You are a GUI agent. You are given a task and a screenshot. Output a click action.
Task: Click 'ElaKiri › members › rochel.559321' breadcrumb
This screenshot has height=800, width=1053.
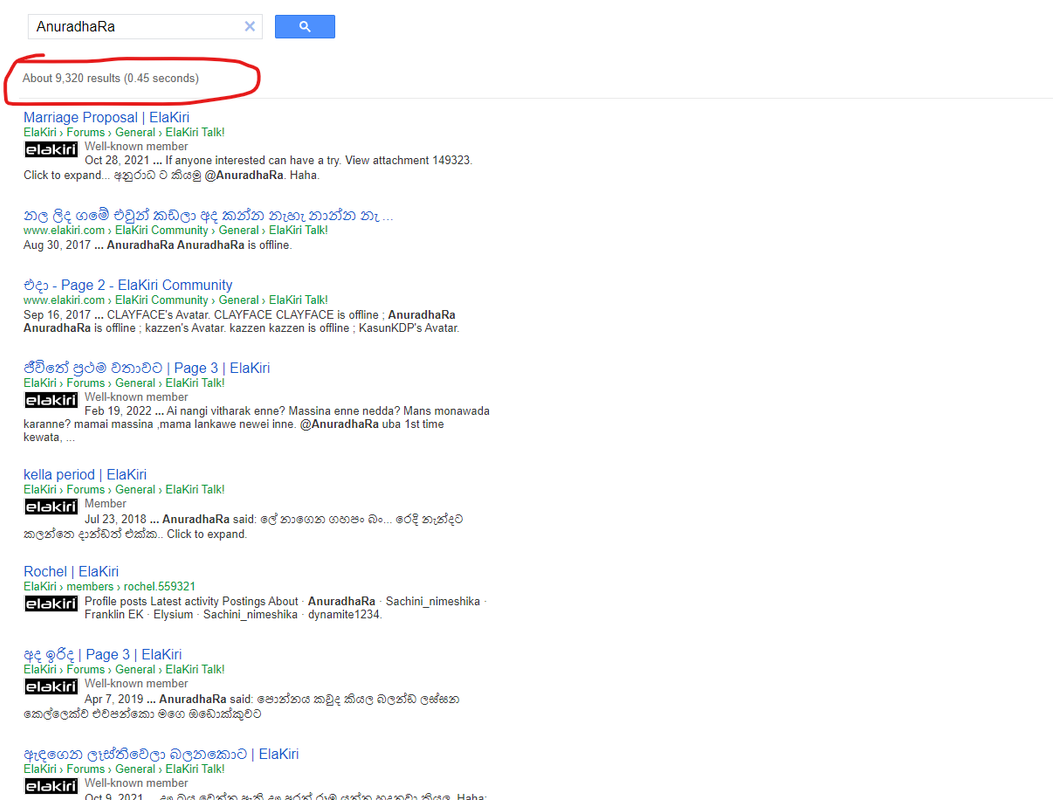(x=109, y=586)
